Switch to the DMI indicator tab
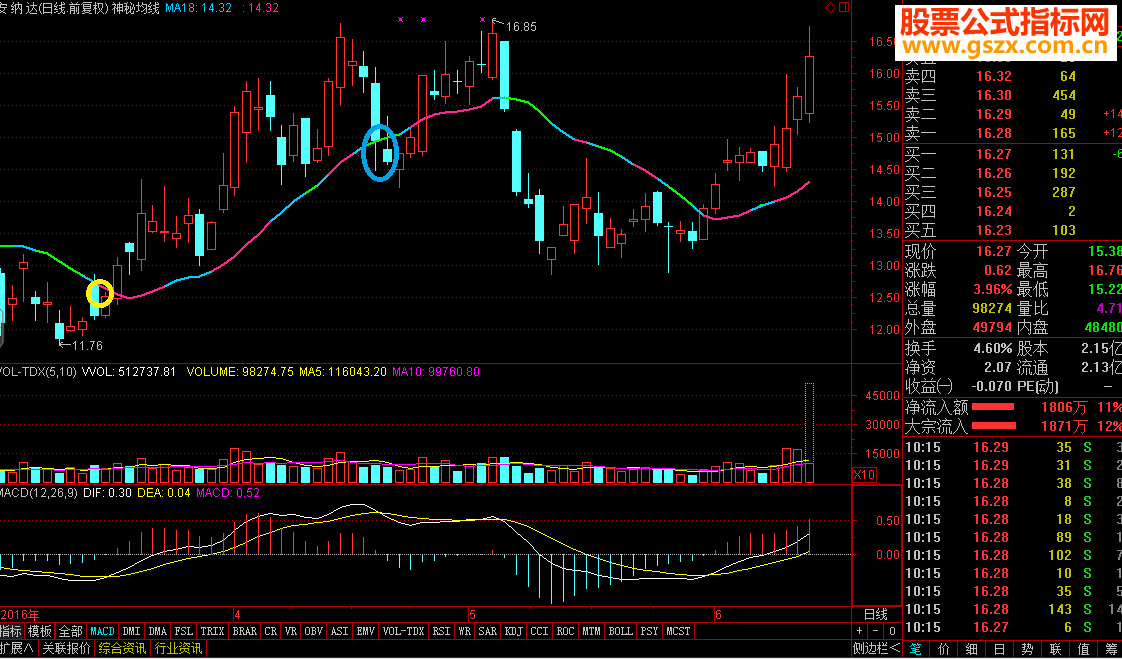 pos(131,632)
